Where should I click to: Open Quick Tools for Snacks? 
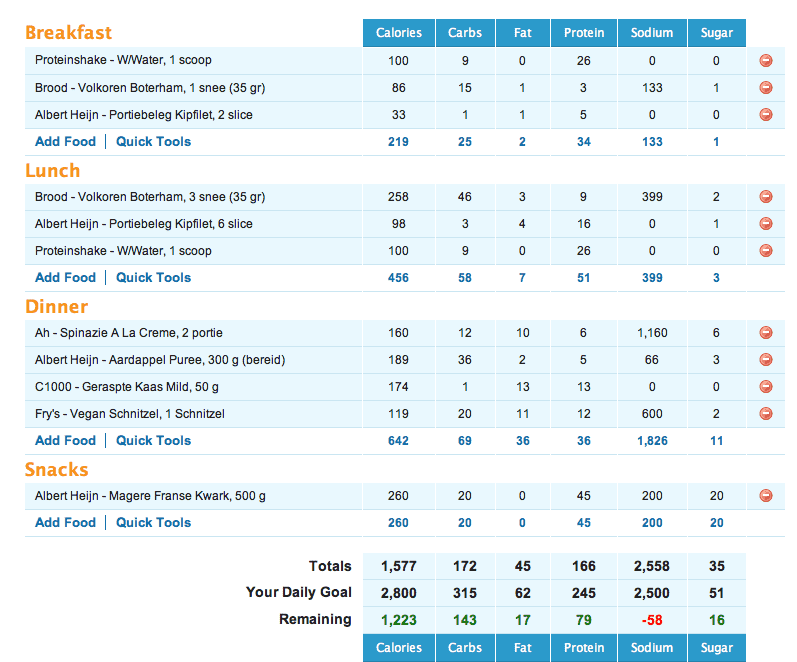tap(153, 523)
